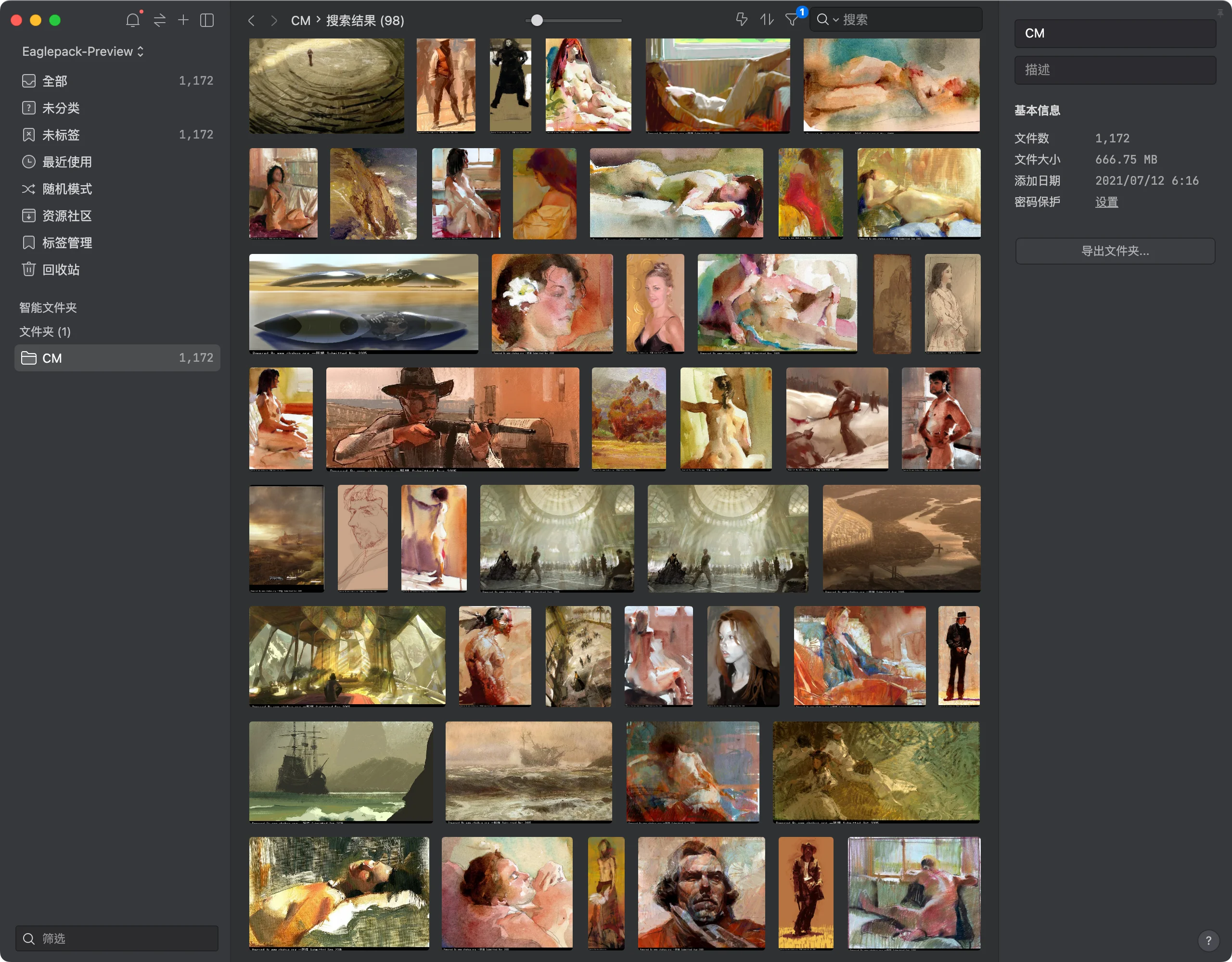This screenshot has height=962, width=1232.
Task: Open the golden glass pavilion interior thumbnail
Action: coord(347,656)
